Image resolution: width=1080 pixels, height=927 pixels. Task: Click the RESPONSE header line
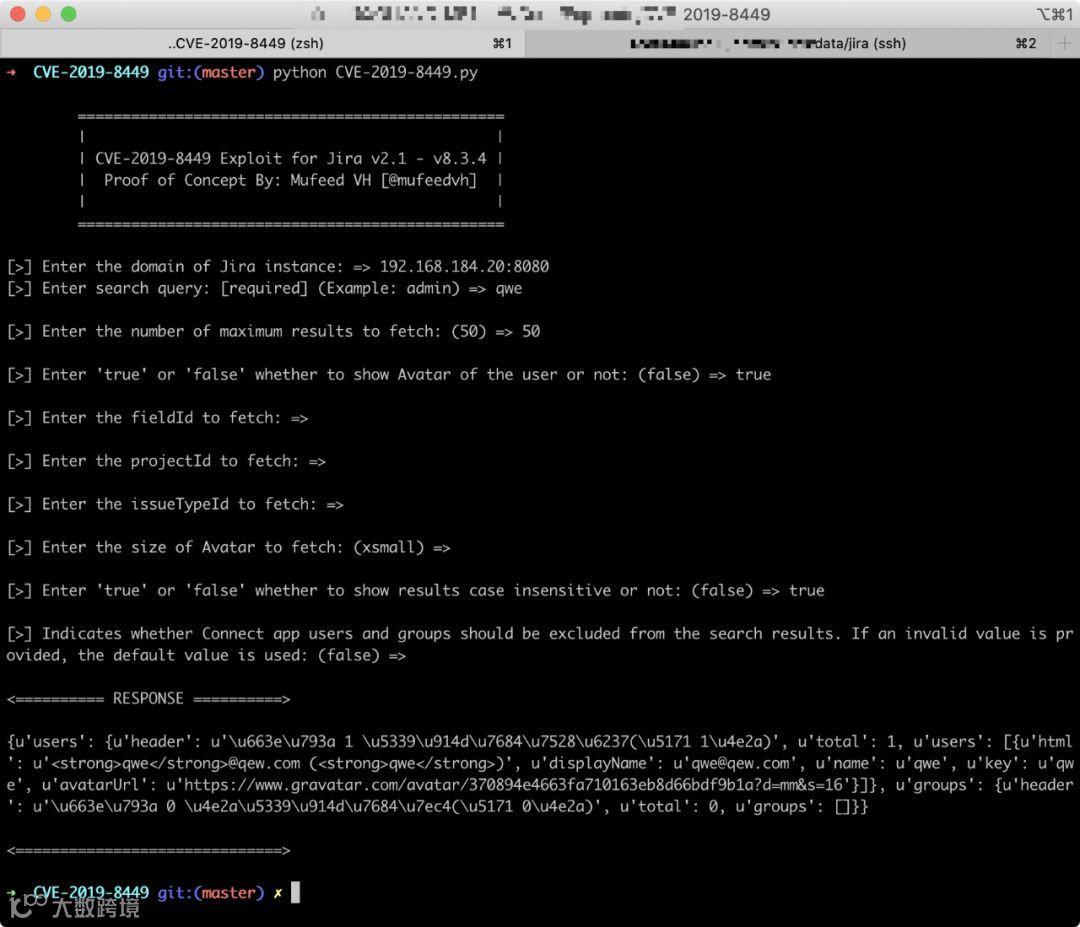[x=149, y=698]
